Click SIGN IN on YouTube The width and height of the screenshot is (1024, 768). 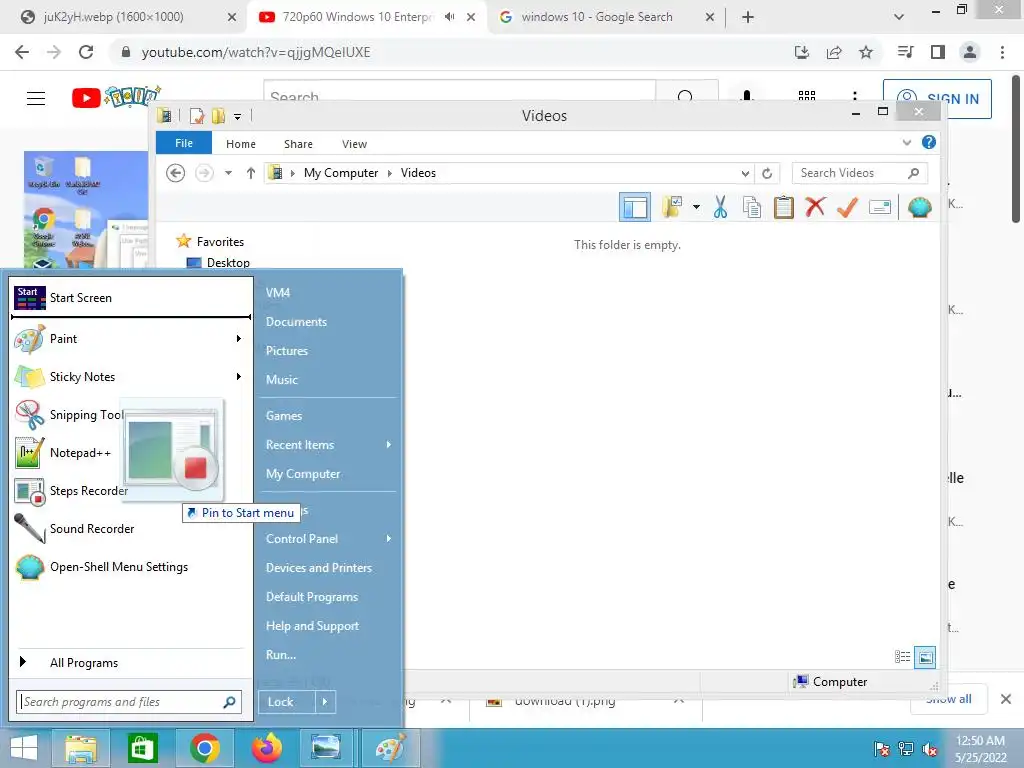click(x=937, y=99)
